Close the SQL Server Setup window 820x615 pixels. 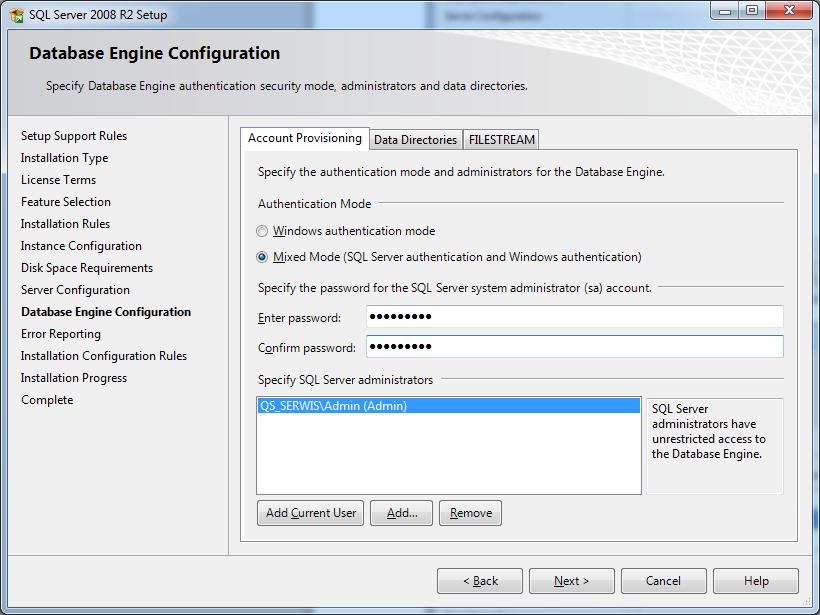789,11
